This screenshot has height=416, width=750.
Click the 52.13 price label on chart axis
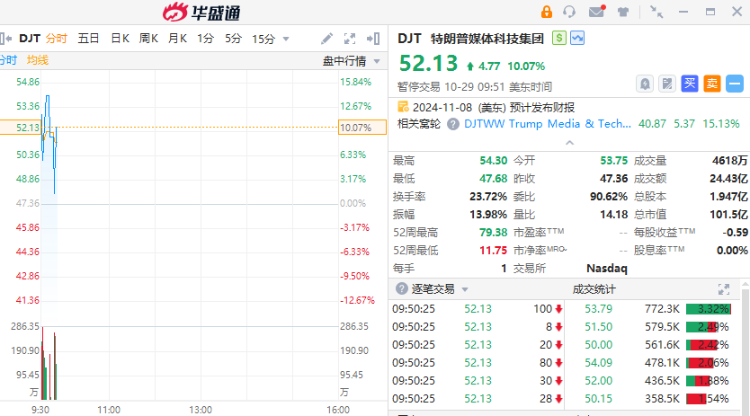tap(28, 128)
